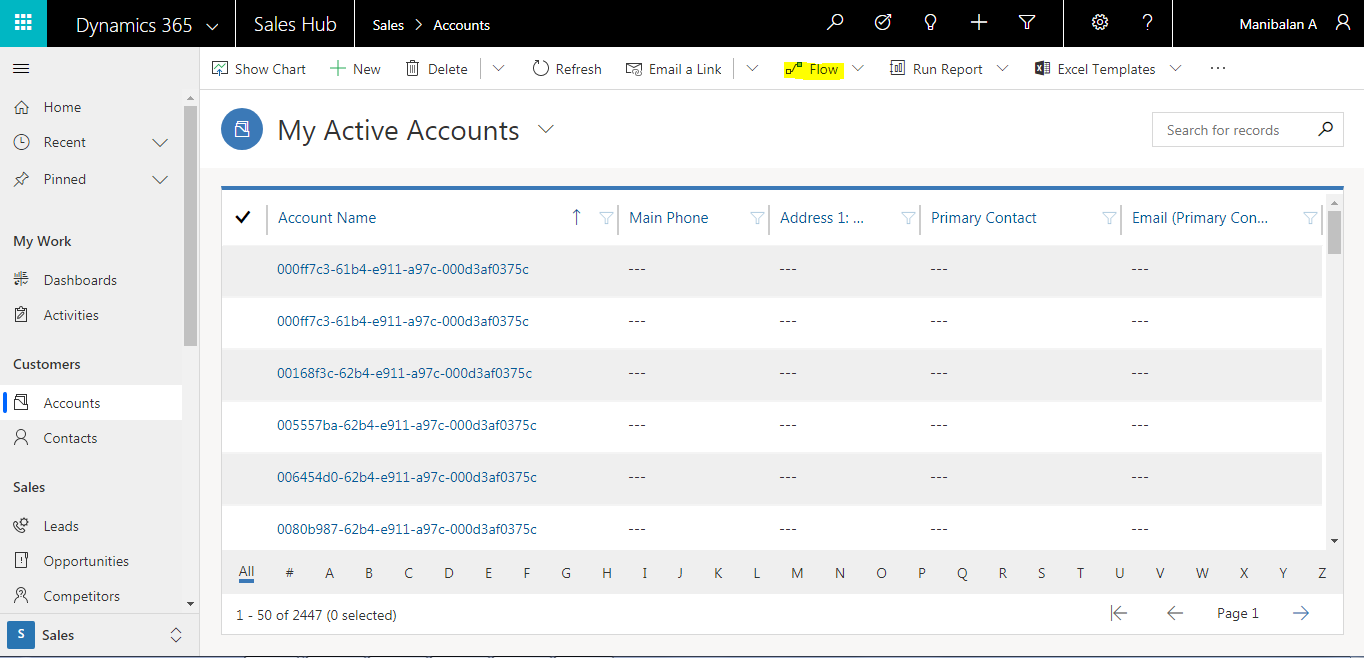Expand the Flow dropdown chevron
This screenshot has width=1364, height=658.
(x=858, y=68)
